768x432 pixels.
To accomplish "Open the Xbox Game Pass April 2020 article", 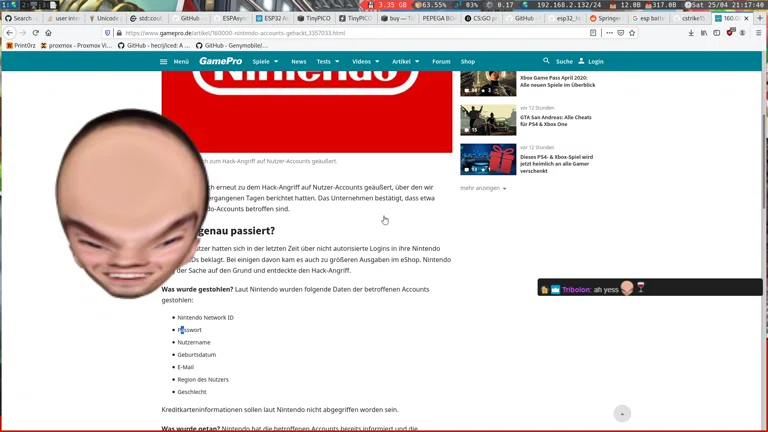I will click(557, 81).
